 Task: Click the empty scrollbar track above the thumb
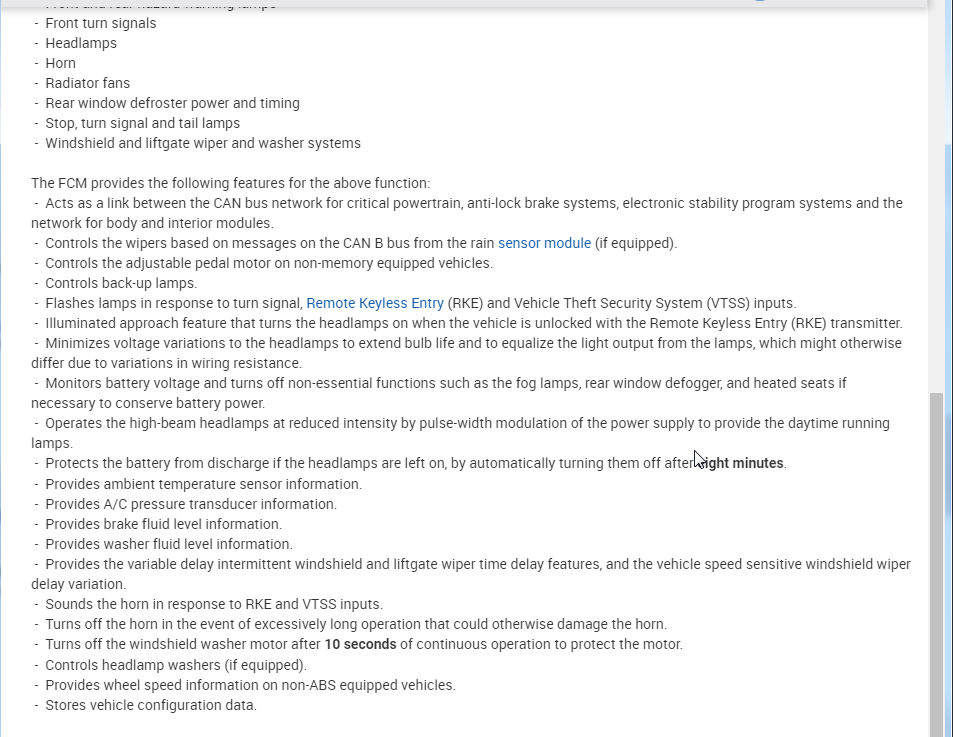[x=936, y=260]
